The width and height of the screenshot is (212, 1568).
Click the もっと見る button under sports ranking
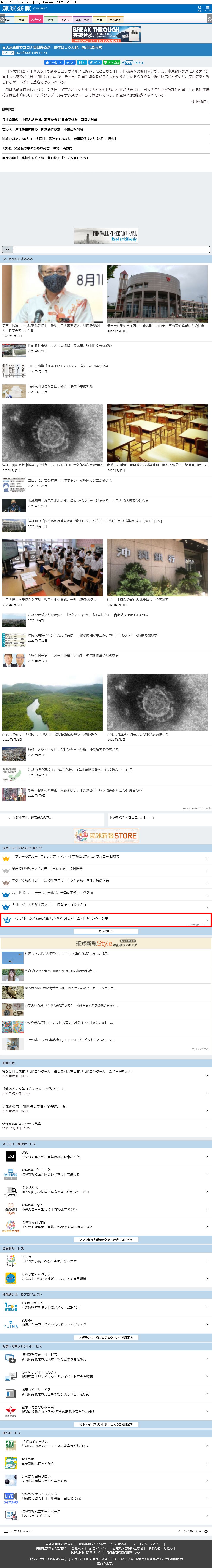106,931
